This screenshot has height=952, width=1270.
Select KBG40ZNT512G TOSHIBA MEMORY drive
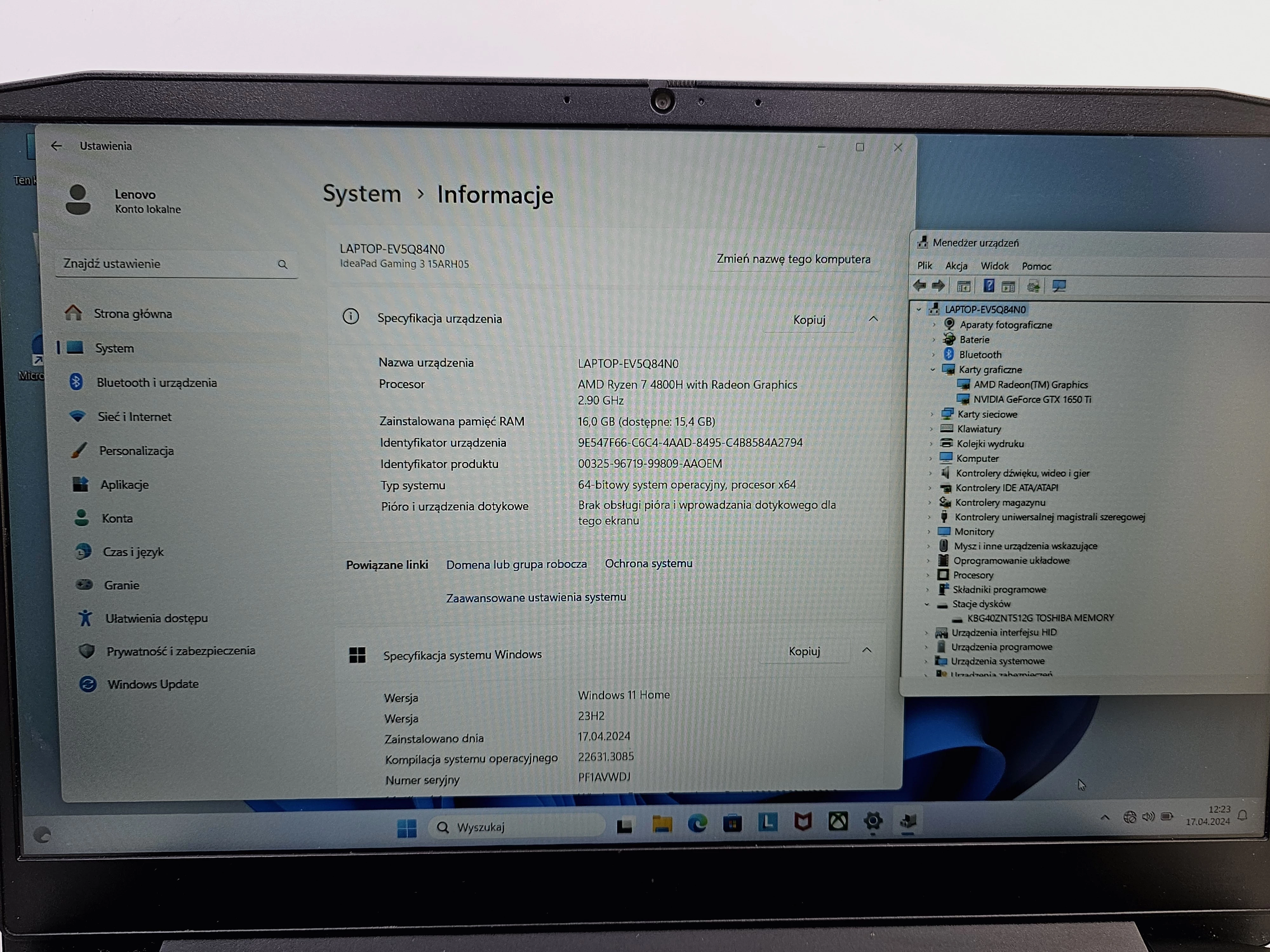[x=1040, y=618]
